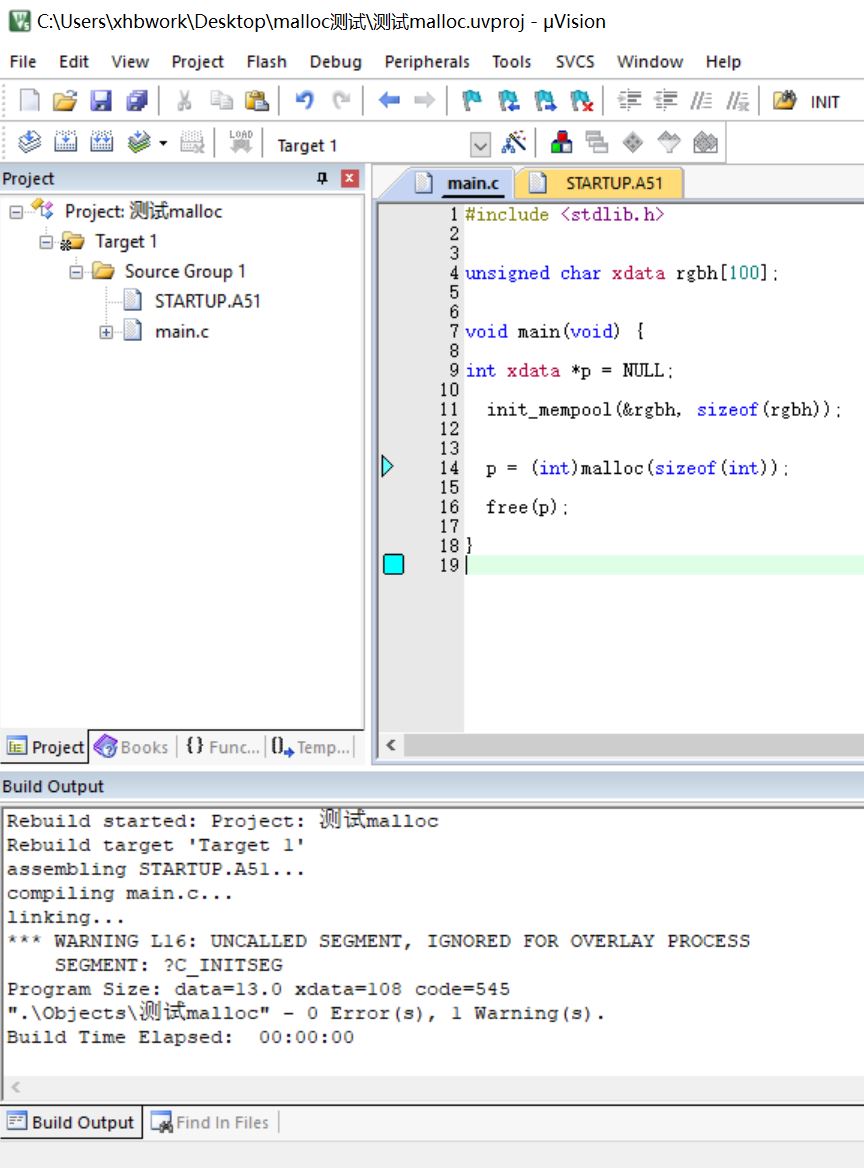This screenshot has width=864, height=1168.
Task: Open Options for Target wand icon
Action: [514, 143]
